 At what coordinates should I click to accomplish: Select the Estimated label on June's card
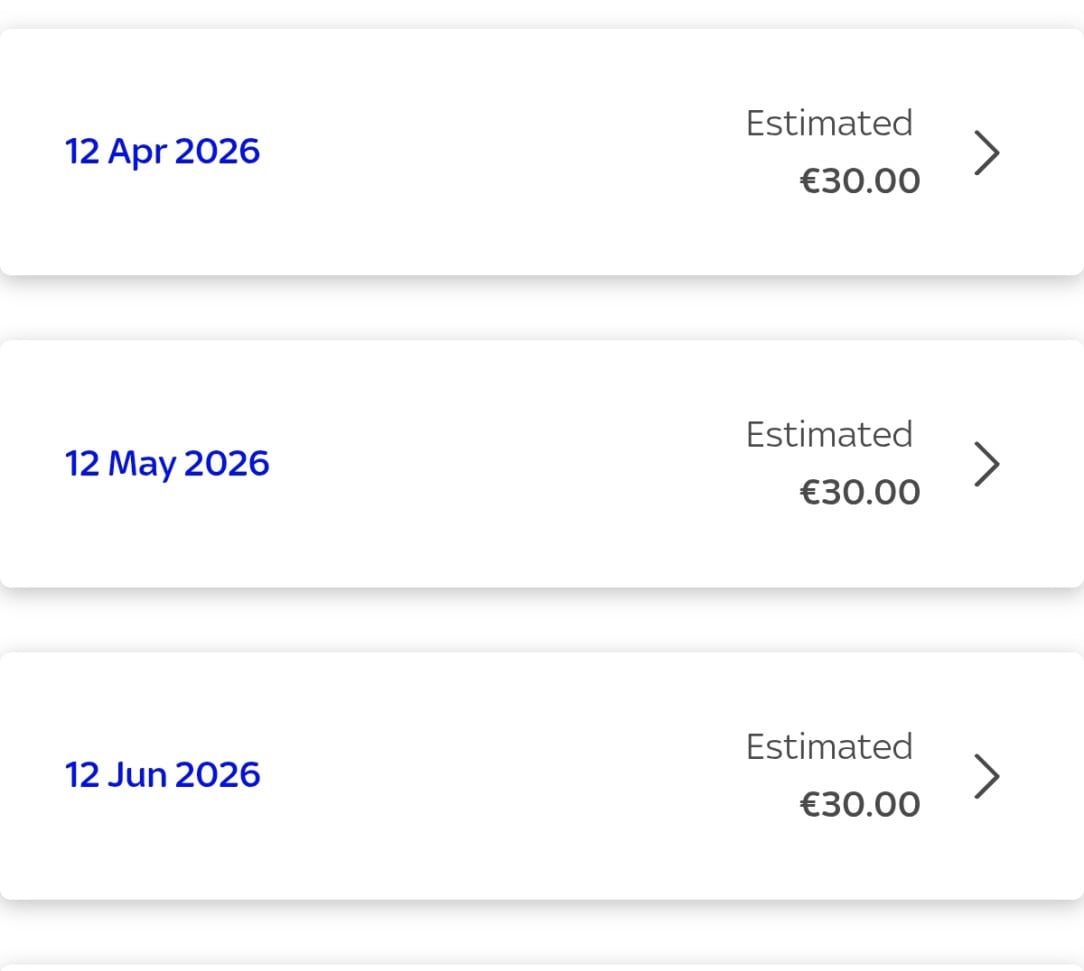click(829, 747)
